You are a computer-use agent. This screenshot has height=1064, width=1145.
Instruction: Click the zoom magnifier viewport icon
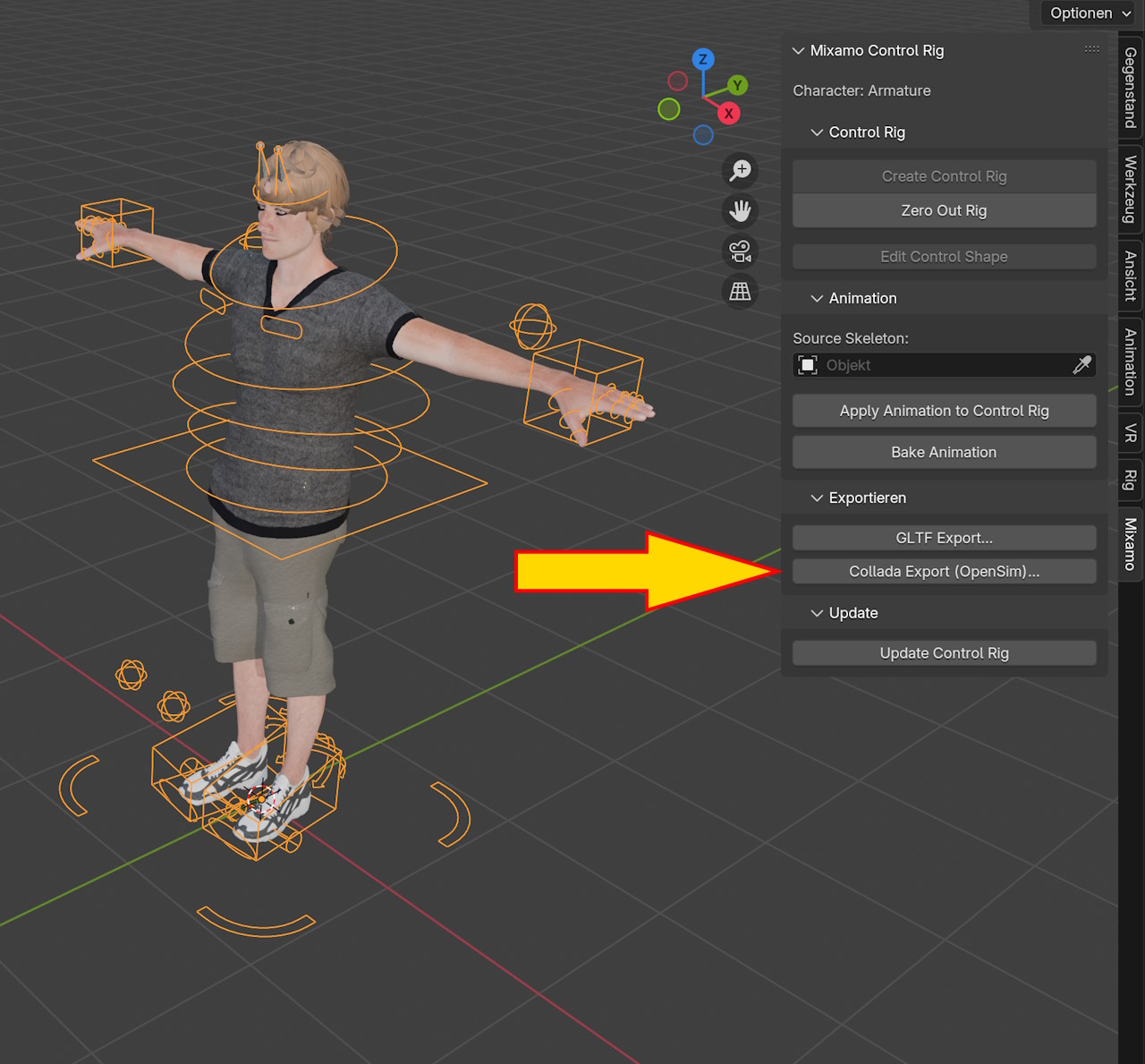pyautogui.click(x=740, y=170)
